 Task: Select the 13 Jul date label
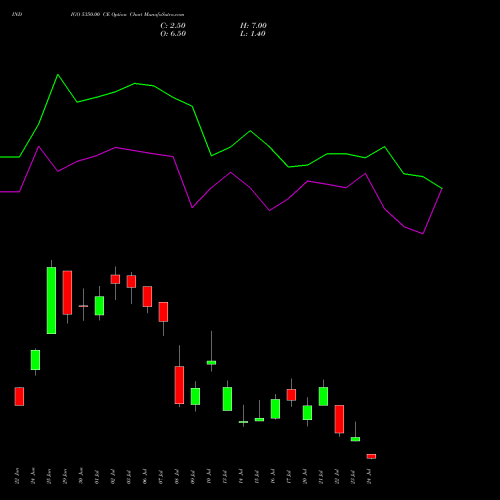point(225,476)
